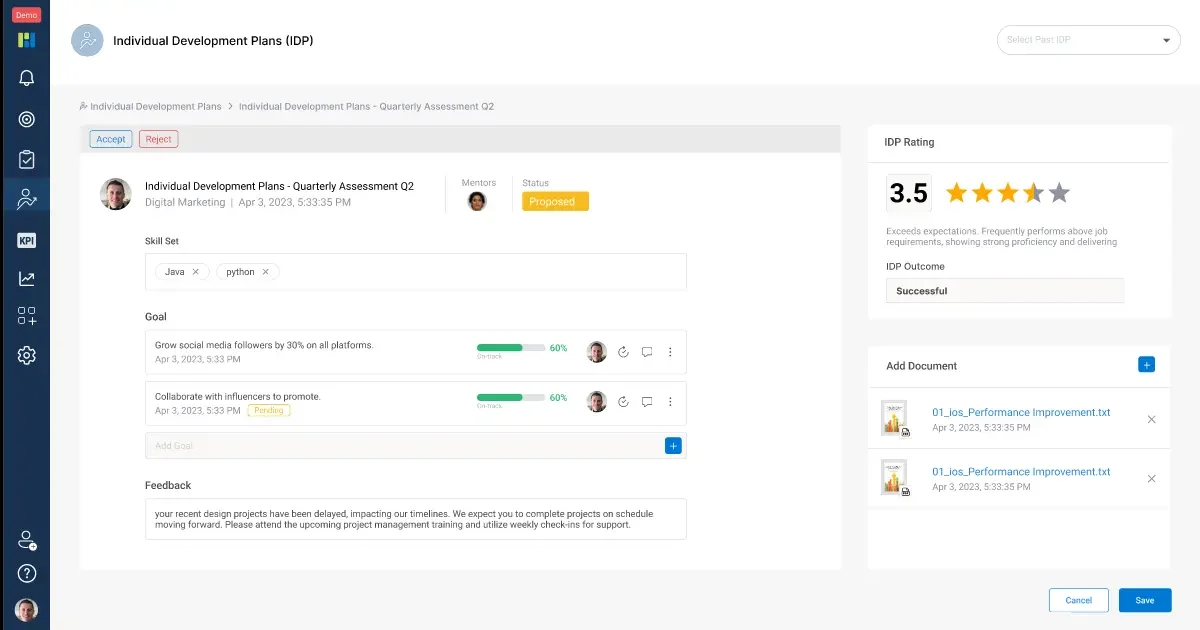Set rating using the fifth star
Image resolution: width=1200 pixels, height=630 pixels.
click(x=1059, y=193)
